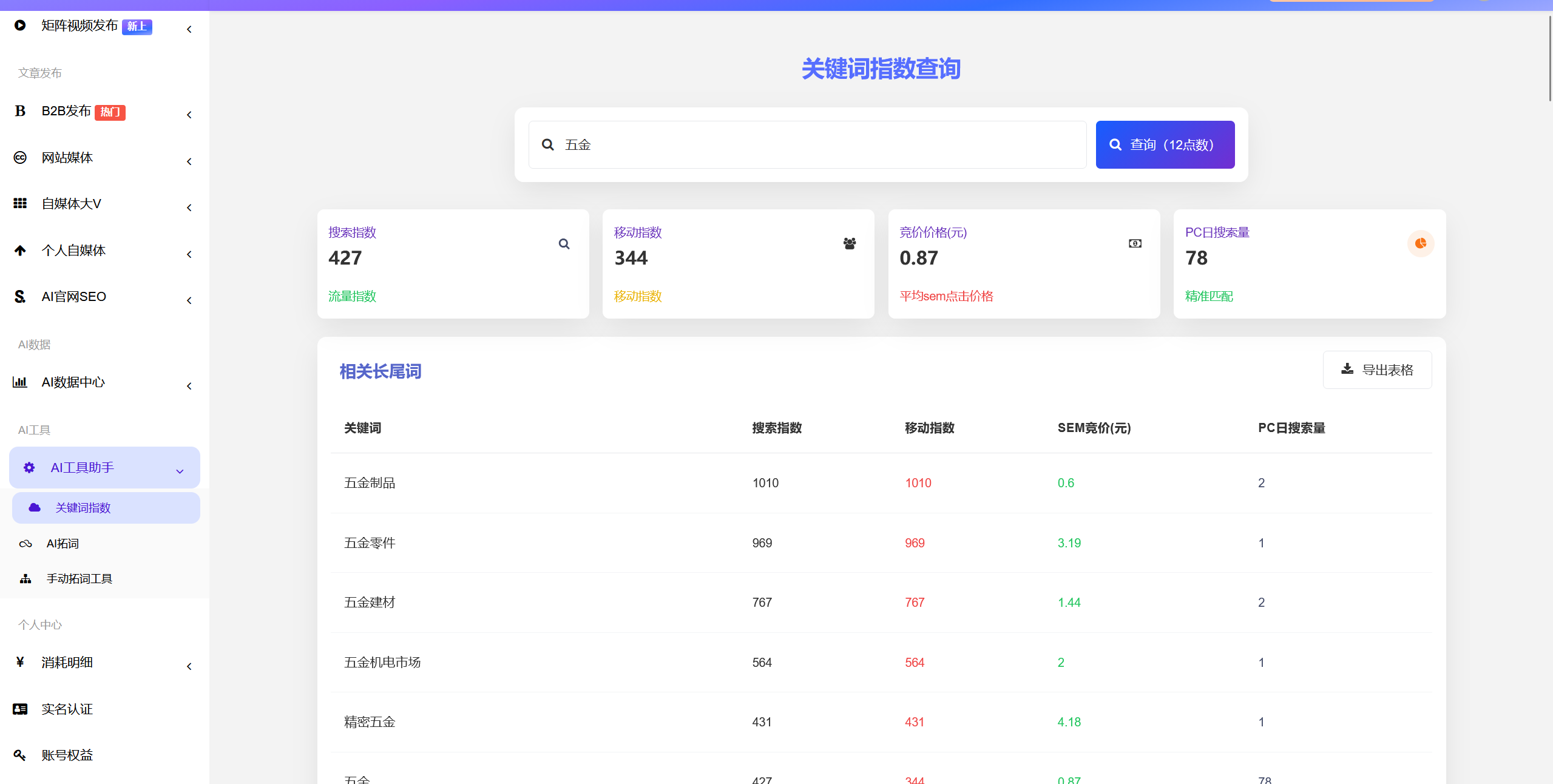This screenshot has width=1553, height=784.
Task: Click the 查询 (12点数) button
Action: (1165, 145)
